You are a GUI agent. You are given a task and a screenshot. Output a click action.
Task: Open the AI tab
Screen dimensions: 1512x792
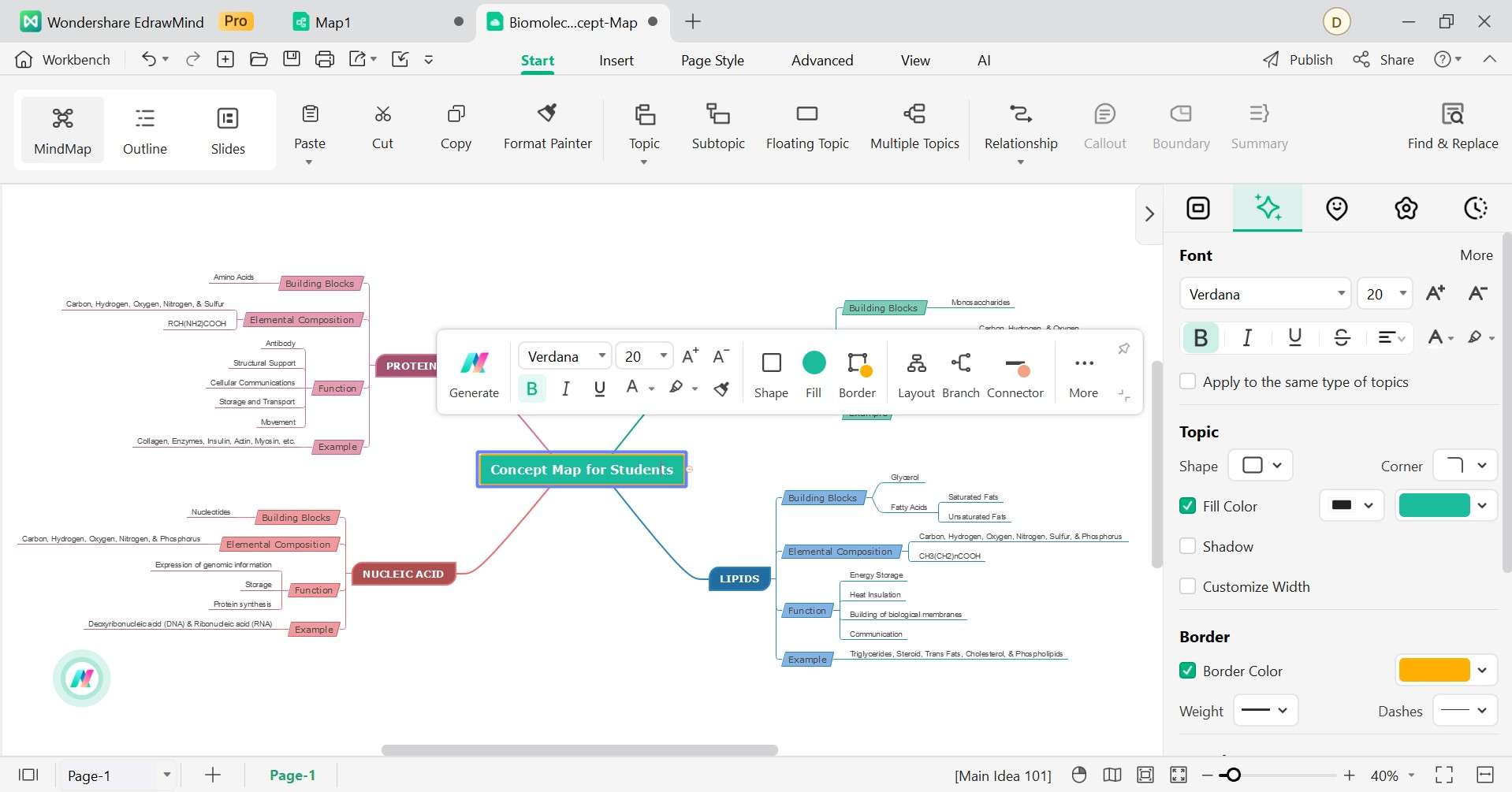(984, 60)
